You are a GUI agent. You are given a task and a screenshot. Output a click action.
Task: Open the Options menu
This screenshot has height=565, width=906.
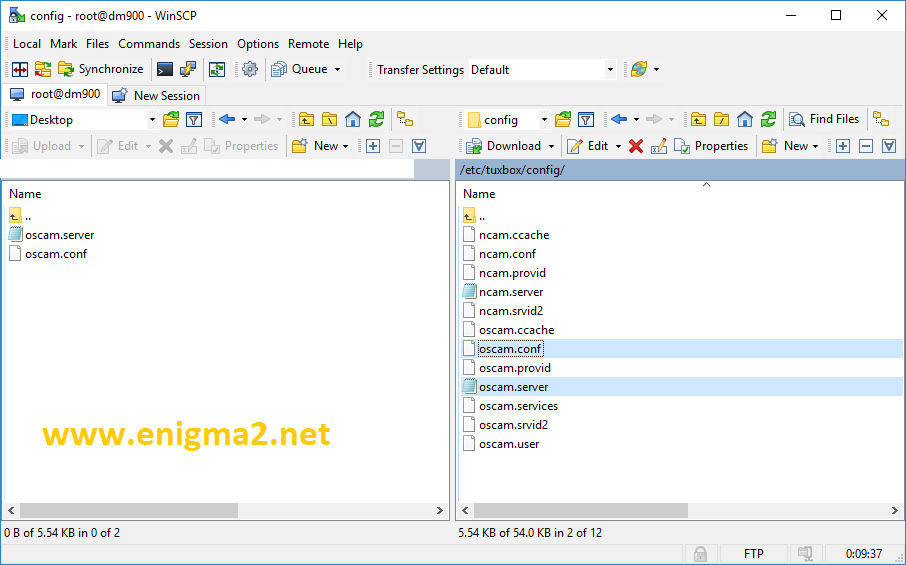coord(258,44)
